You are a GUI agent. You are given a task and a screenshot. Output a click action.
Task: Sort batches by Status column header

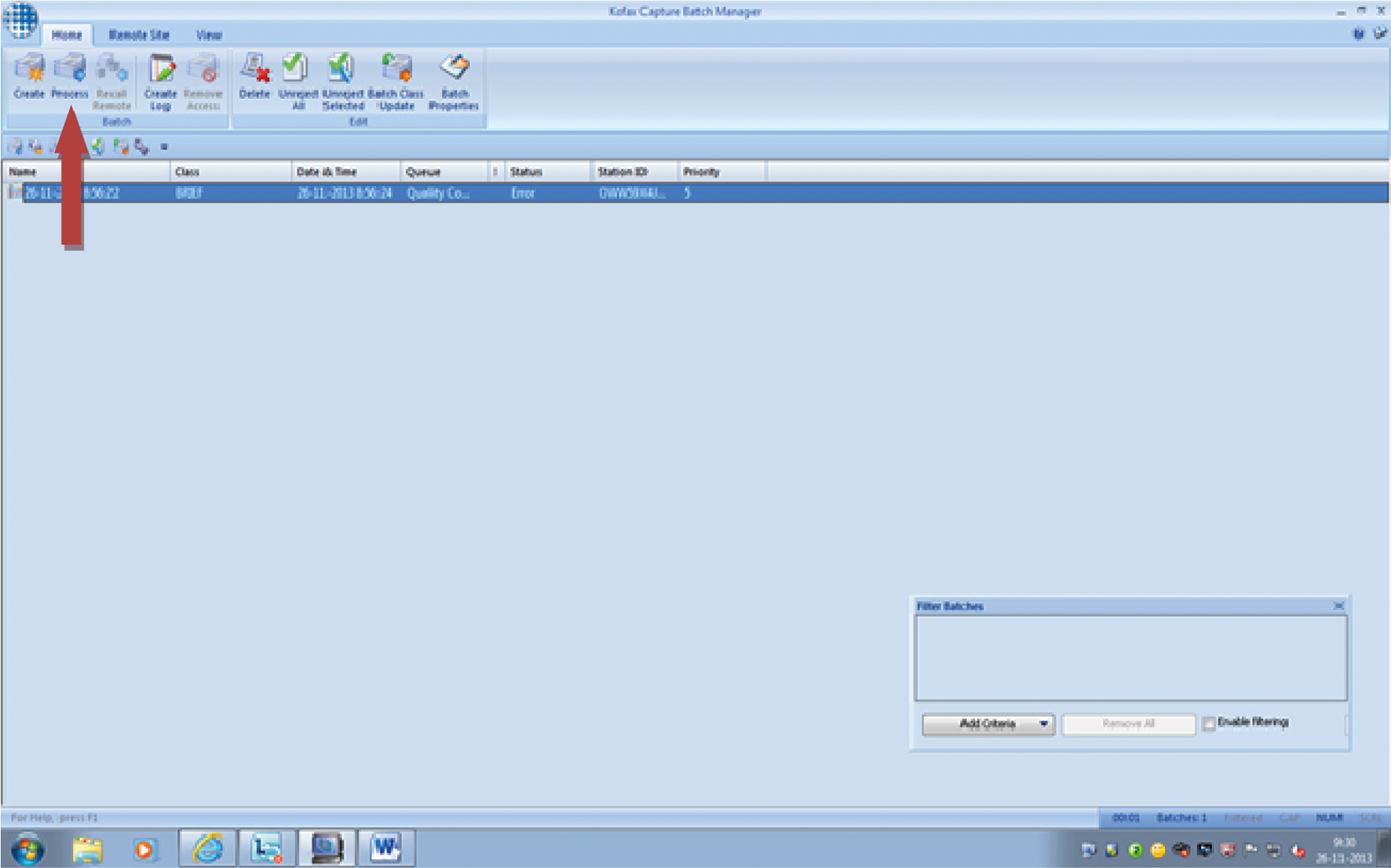[x=526, y=172]
